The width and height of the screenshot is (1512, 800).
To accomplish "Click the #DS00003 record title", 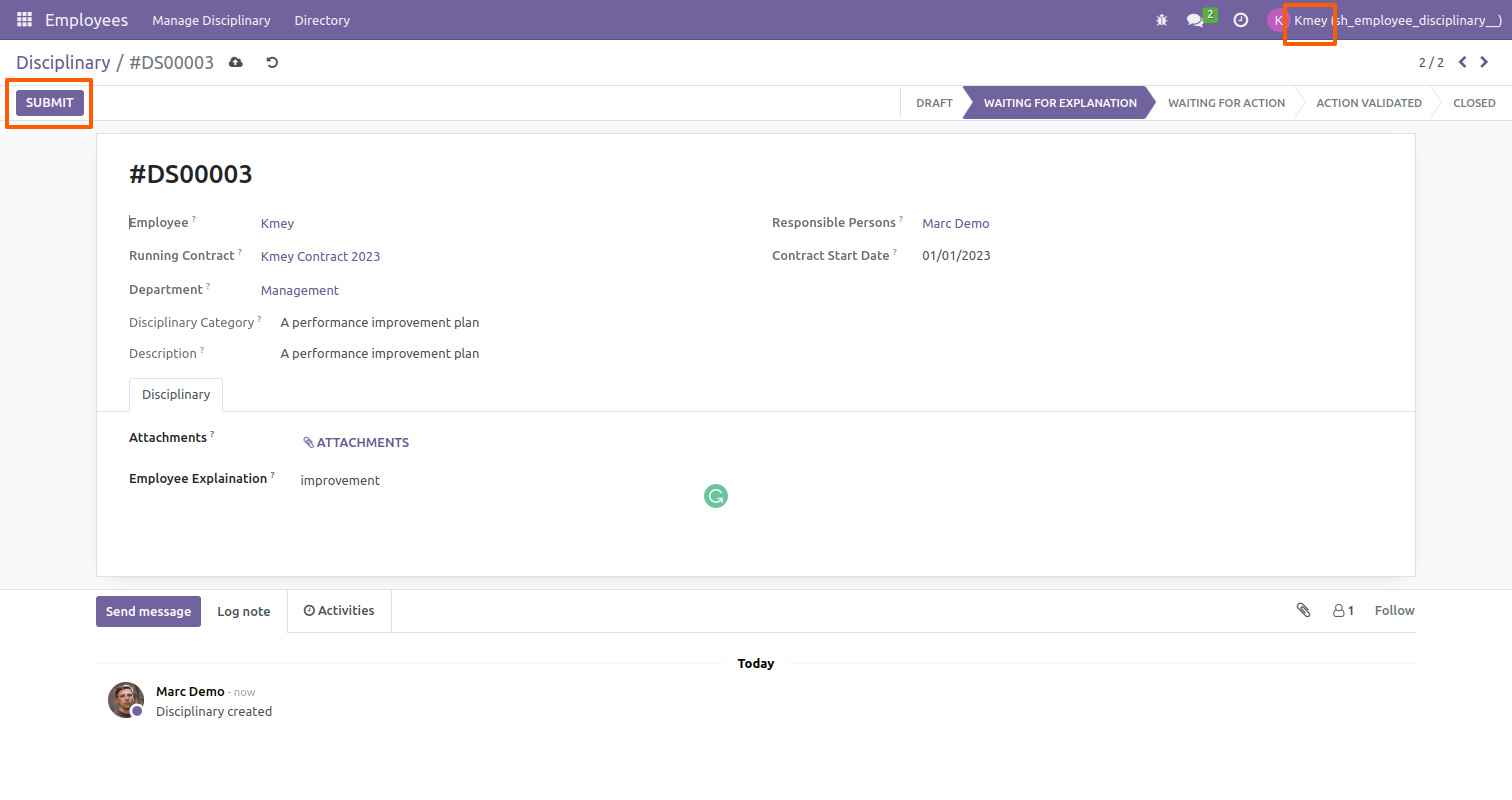I will pyautogui.click(x=191, y=174).
